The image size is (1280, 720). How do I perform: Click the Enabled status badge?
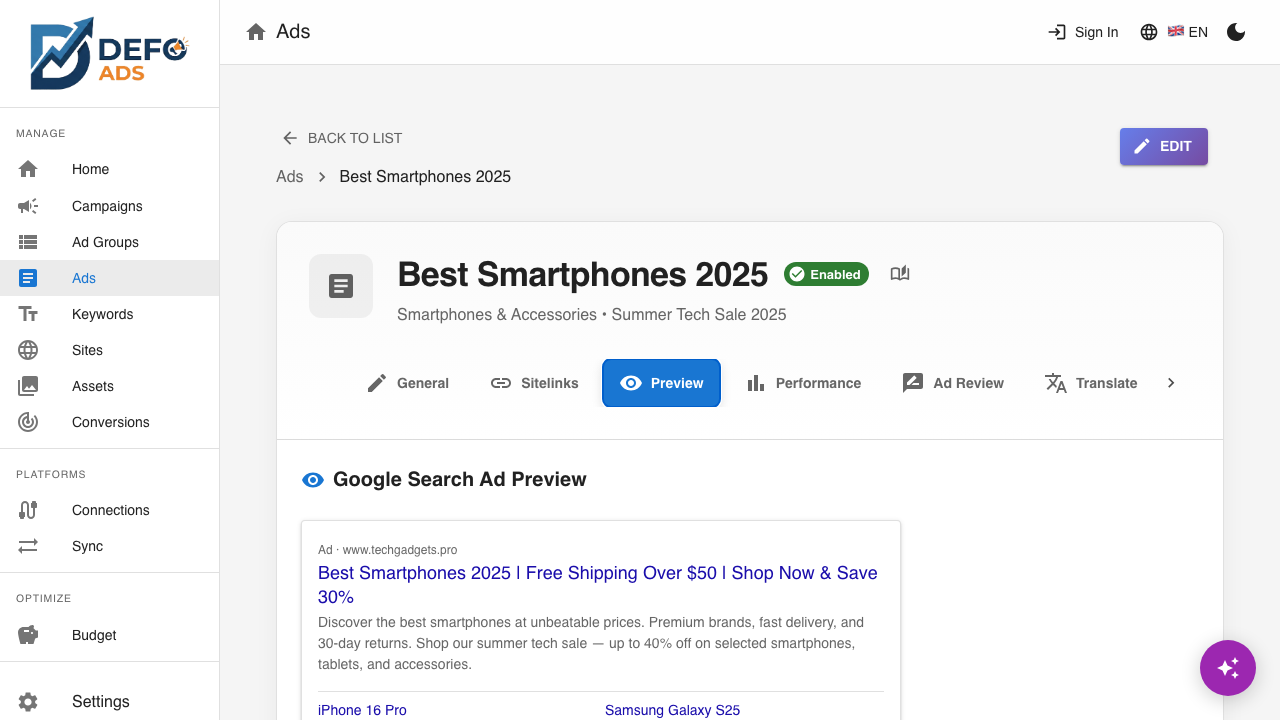826,274
